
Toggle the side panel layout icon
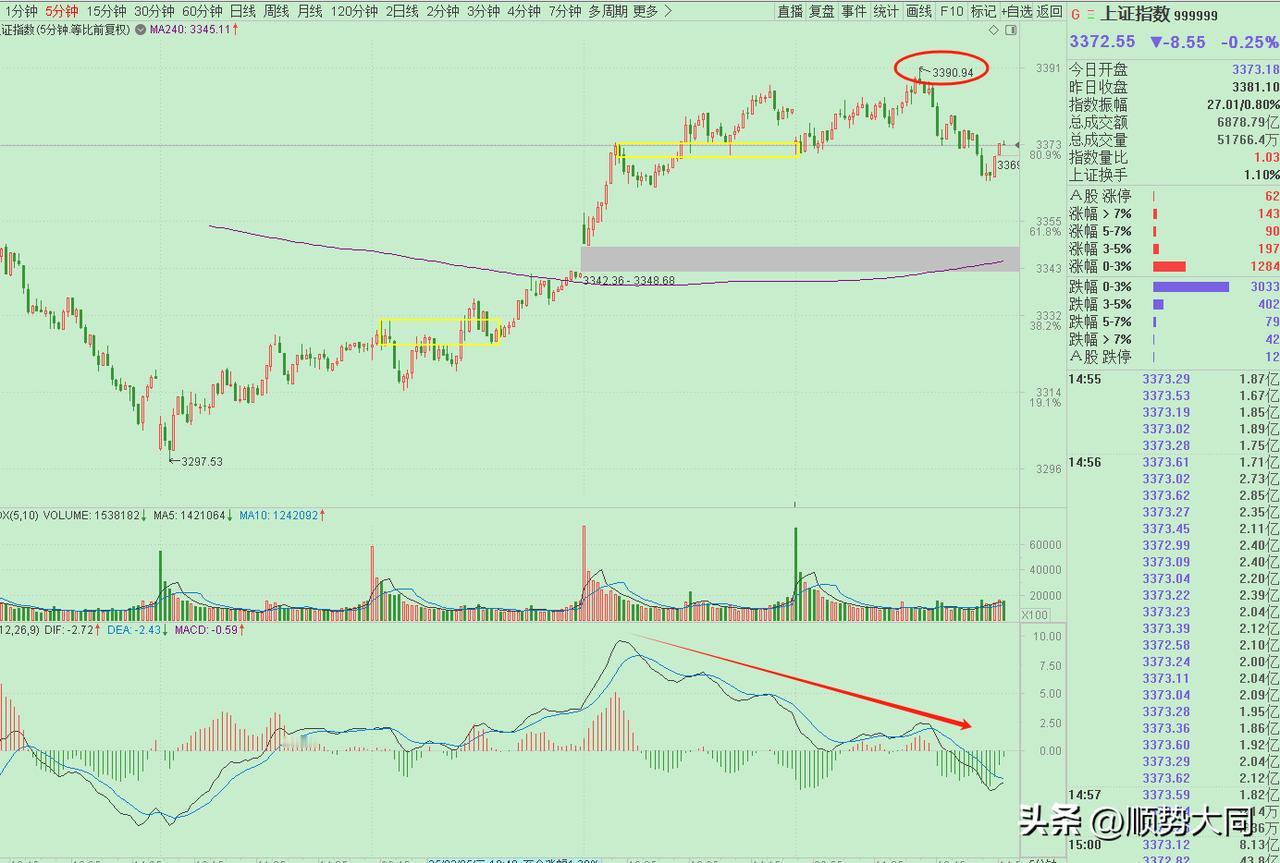1011,30
